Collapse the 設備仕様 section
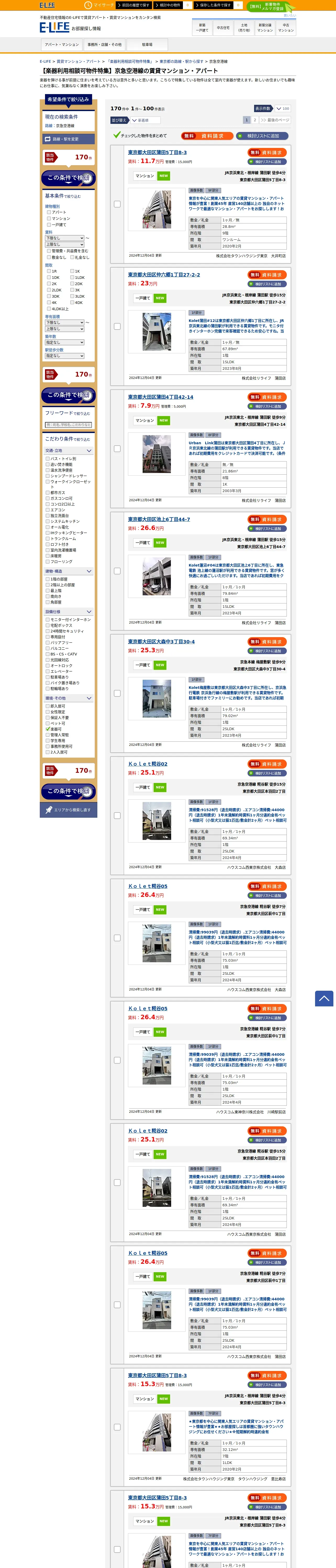Image resolution: width=336 pixels, height=1568 pixels. tap(69, 612)
